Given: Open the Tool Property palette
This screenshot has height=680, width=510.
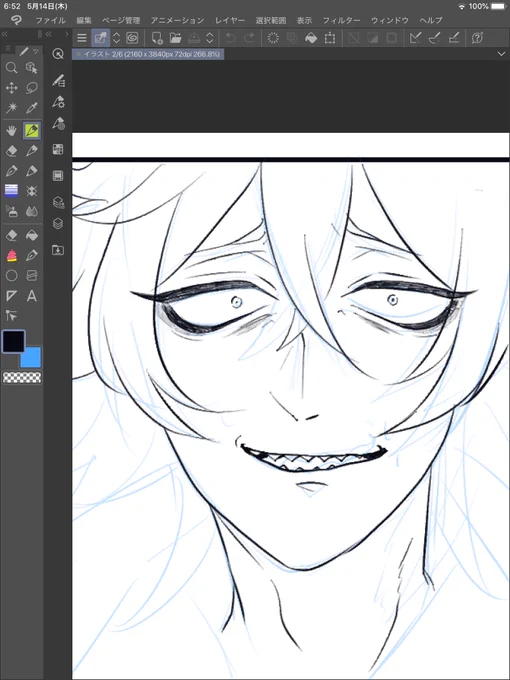Looking at the screenshot, I should 58,102.
